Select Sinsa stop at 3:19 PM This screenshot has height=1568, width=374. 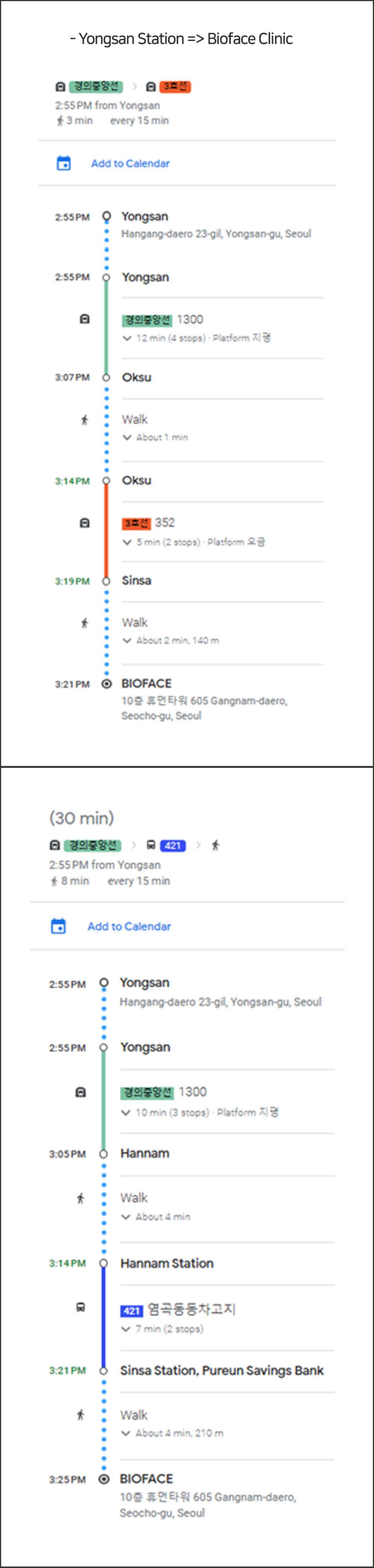click(136, 581)
